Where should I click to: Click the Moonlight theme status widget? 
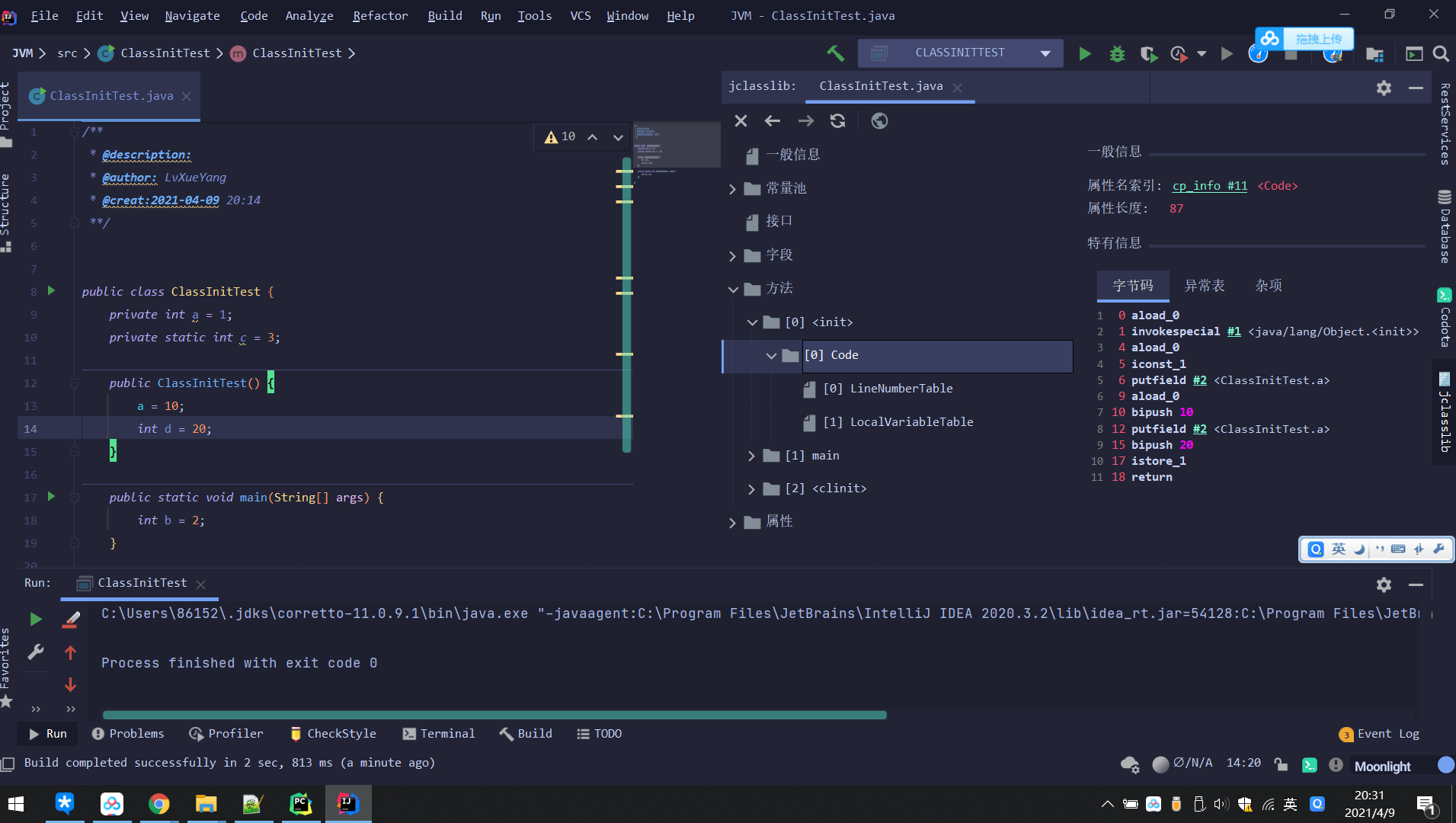point(1382,767)
